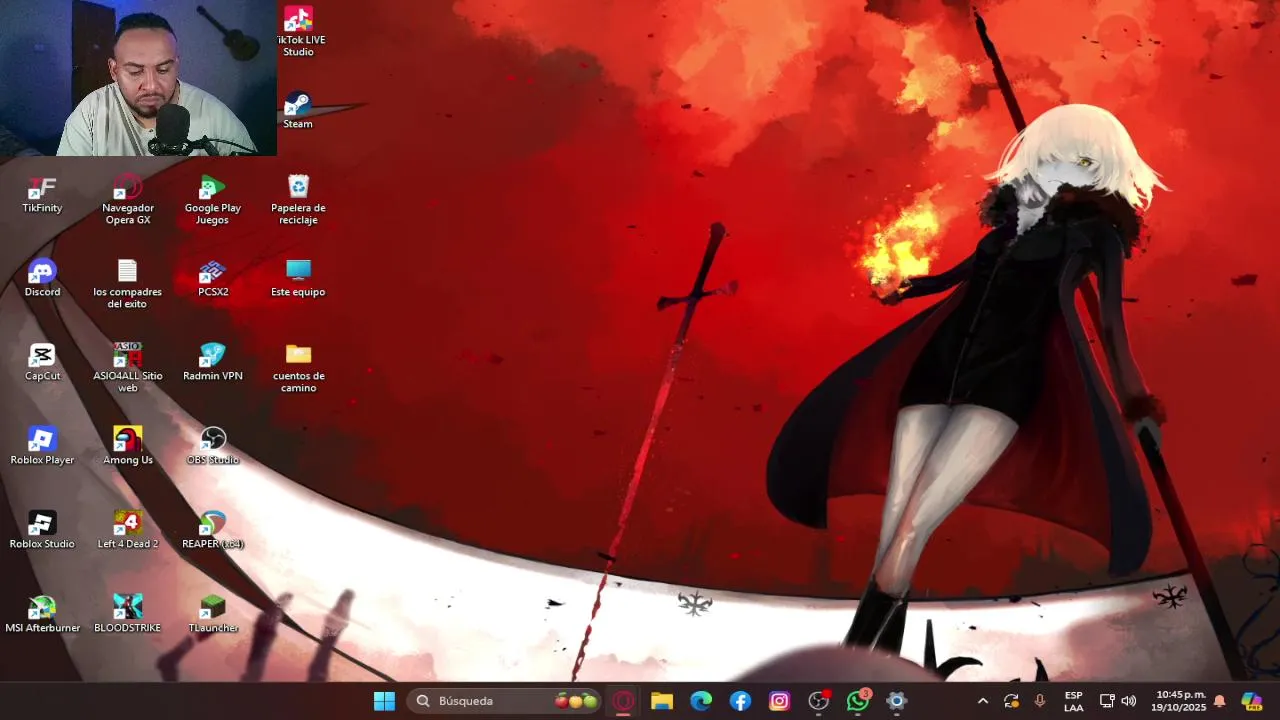Open Navegador Opera GX shortcut
The image size is (1280, 720).
(128, 200)
